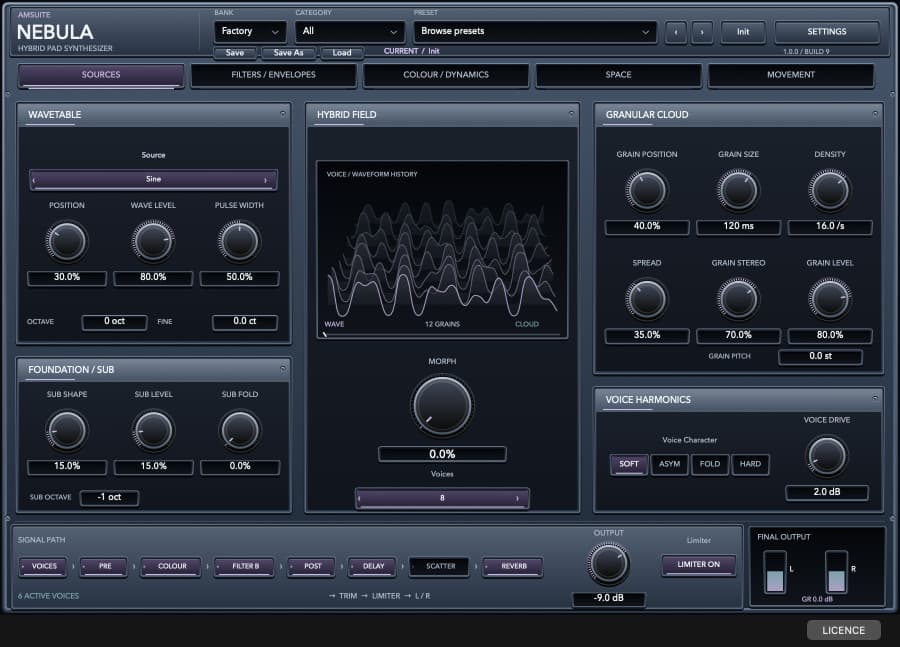The image size is (900, 647).
Task: Click the Voice Drive knob
Action: pos(827,456)
